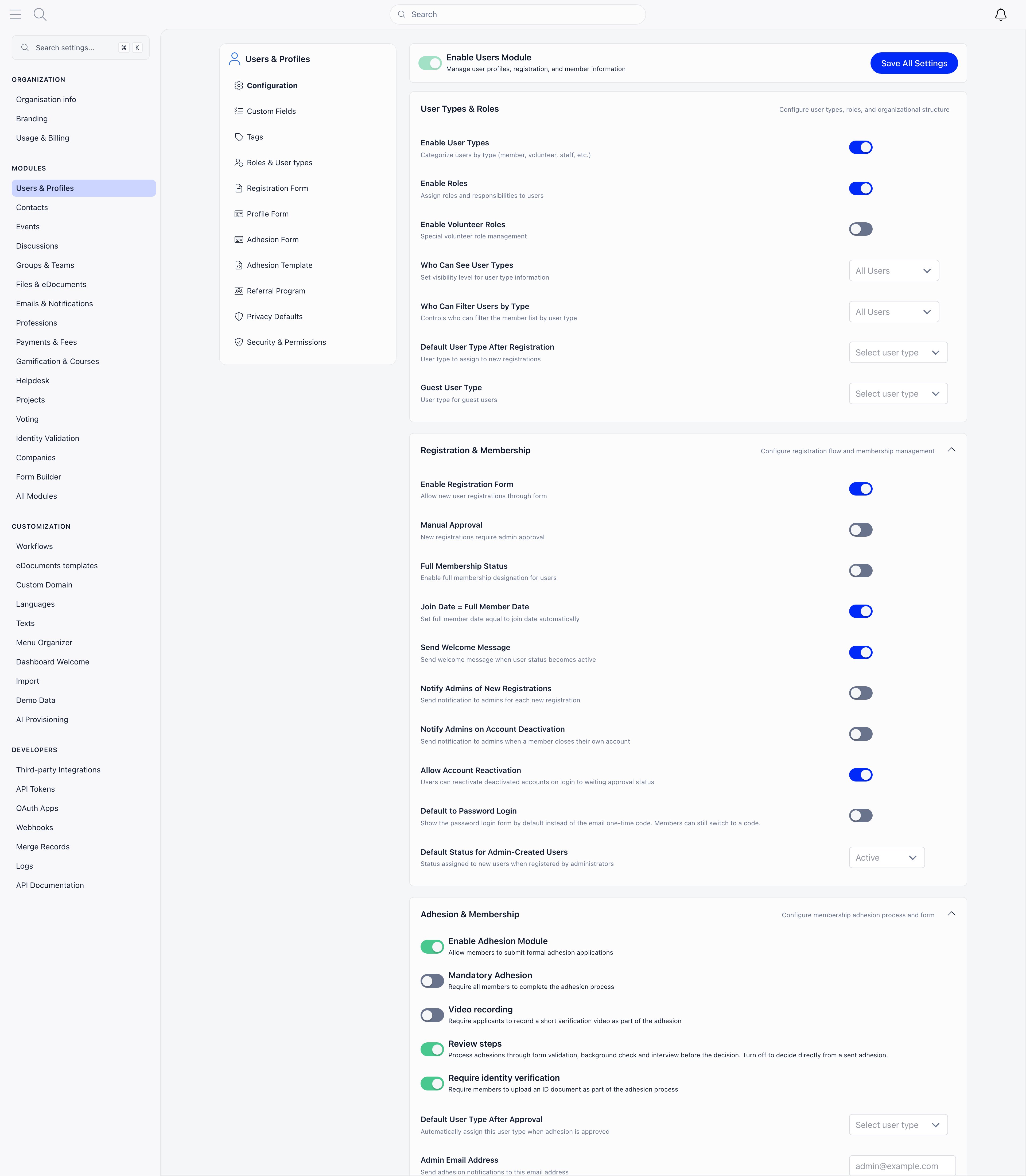Toggle the Send Welcome Message switch
1026x1176 pixels.
click(861, 652)
